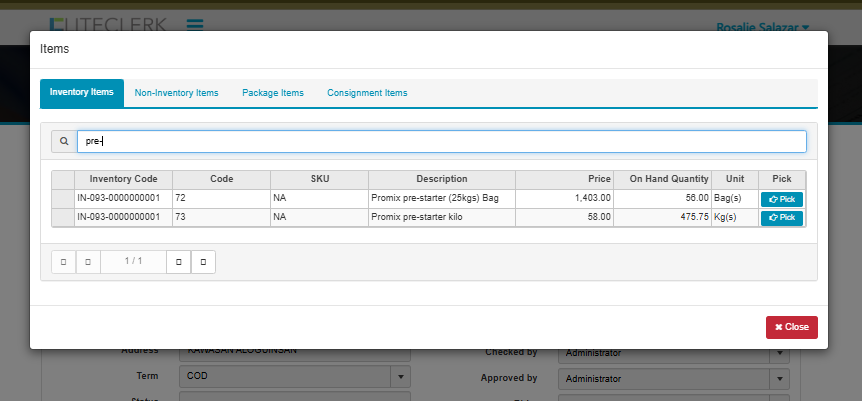The height and width of the screenshot is (401, 862).
Task: Click price cell 1,403.00
Action: 565,199
